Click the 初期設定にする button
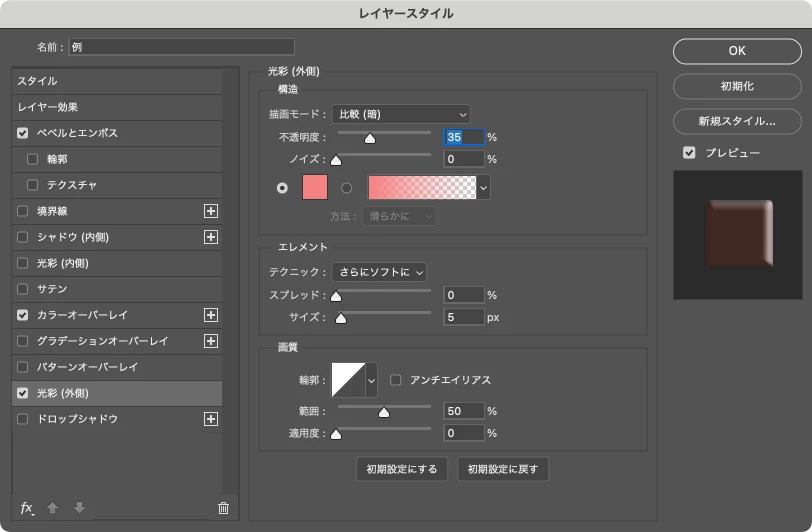This screenshot has width=812, height=532. pyautogui.click(x=402, y=469)
